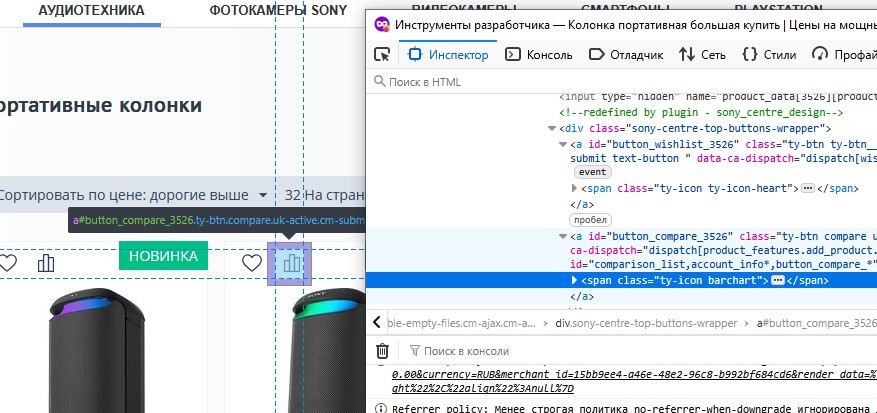The image size is (877, 413).
Task: Expand the ty-icon-heart span node
Action: (575, 188)
